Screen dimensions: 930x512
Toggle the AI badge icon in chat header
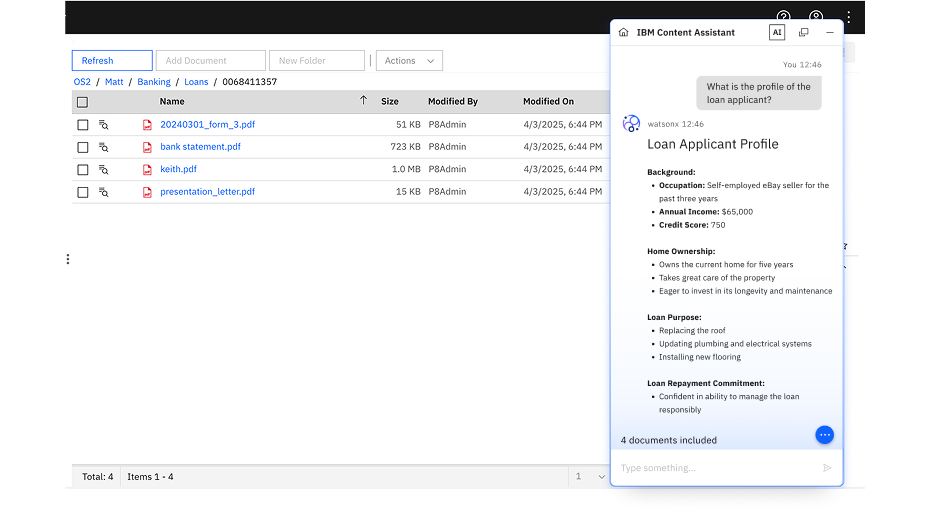point(776,33)
